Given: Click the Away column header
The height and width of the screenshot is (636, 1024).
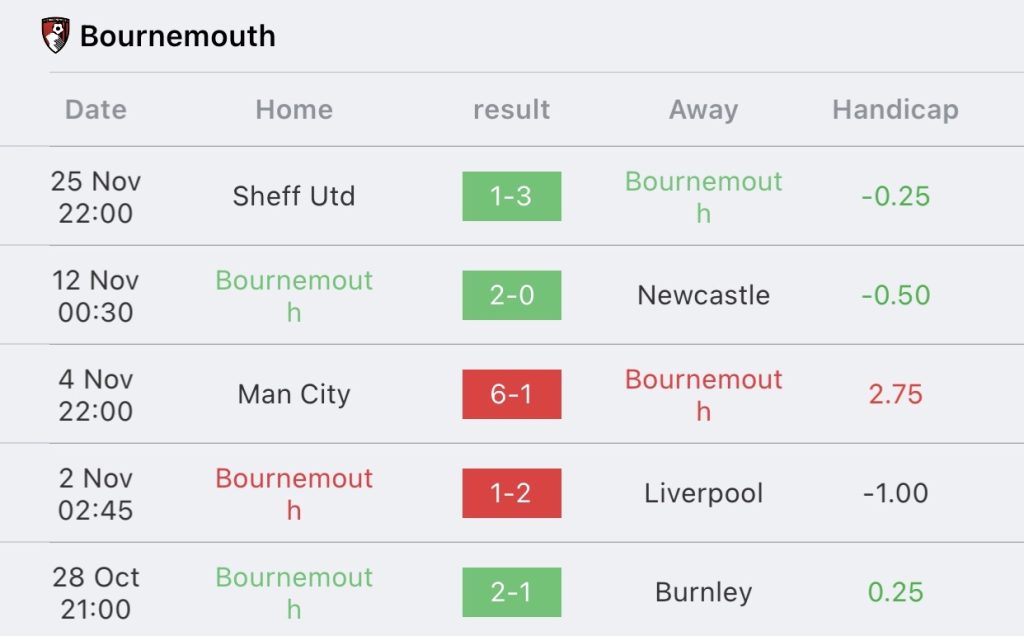Looking at the screenshot, I should (703, 110).
